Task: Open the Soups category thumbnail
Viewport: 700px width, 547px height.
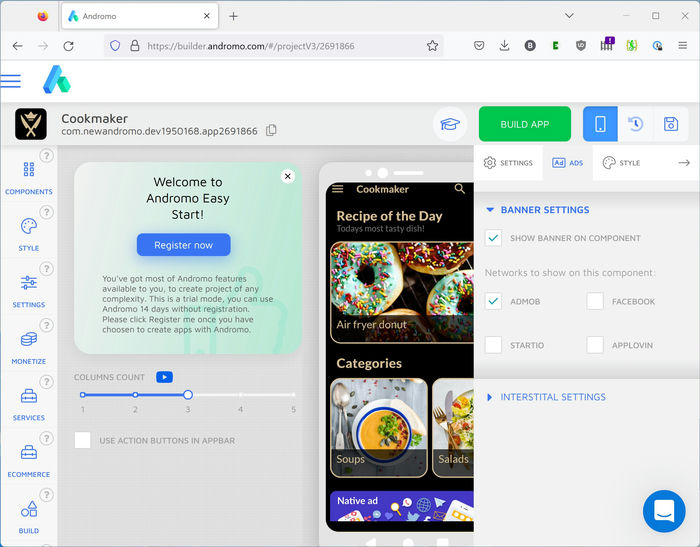Action: click(x=379, y=427)
